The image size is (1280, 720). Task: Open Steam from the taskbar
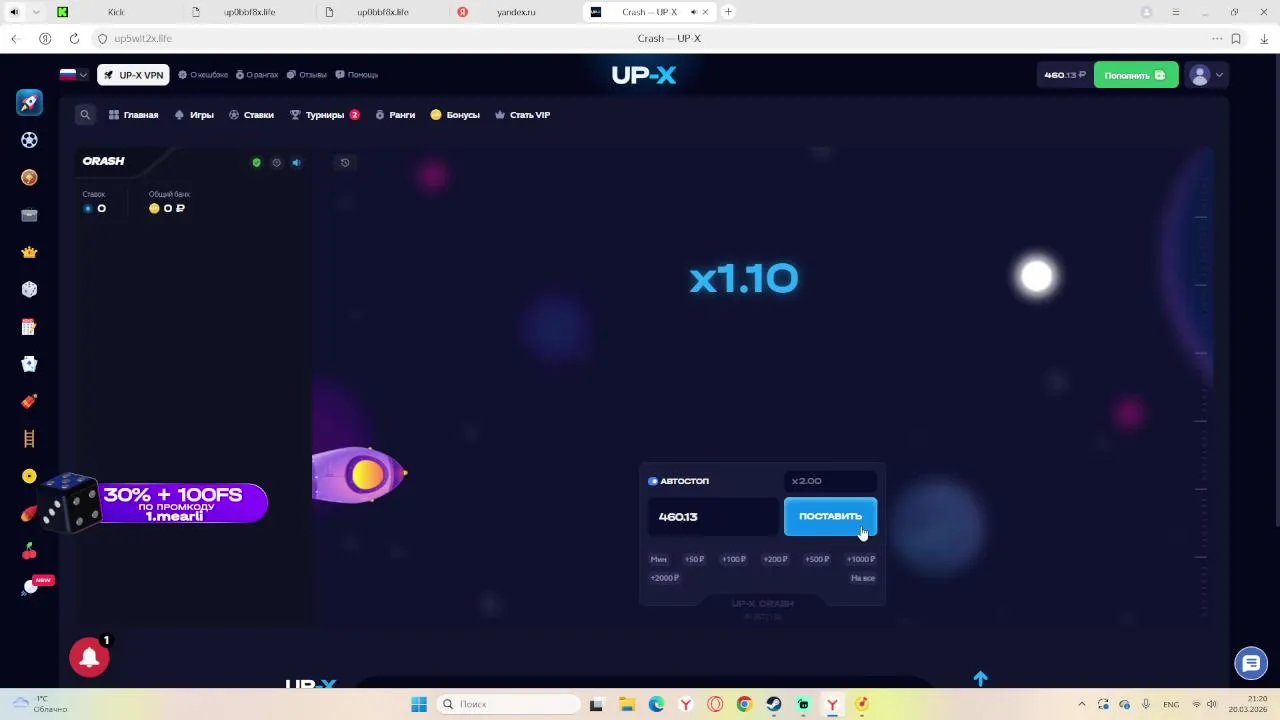pyautogui.click(x=774, y=704)
